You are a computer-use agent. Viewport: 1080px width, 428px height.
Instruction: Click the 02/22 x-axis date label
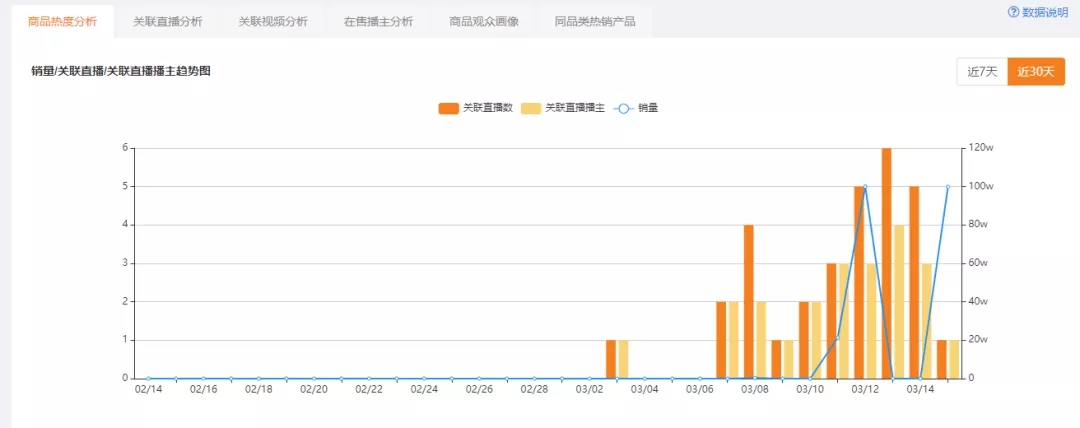pos(368,389)
